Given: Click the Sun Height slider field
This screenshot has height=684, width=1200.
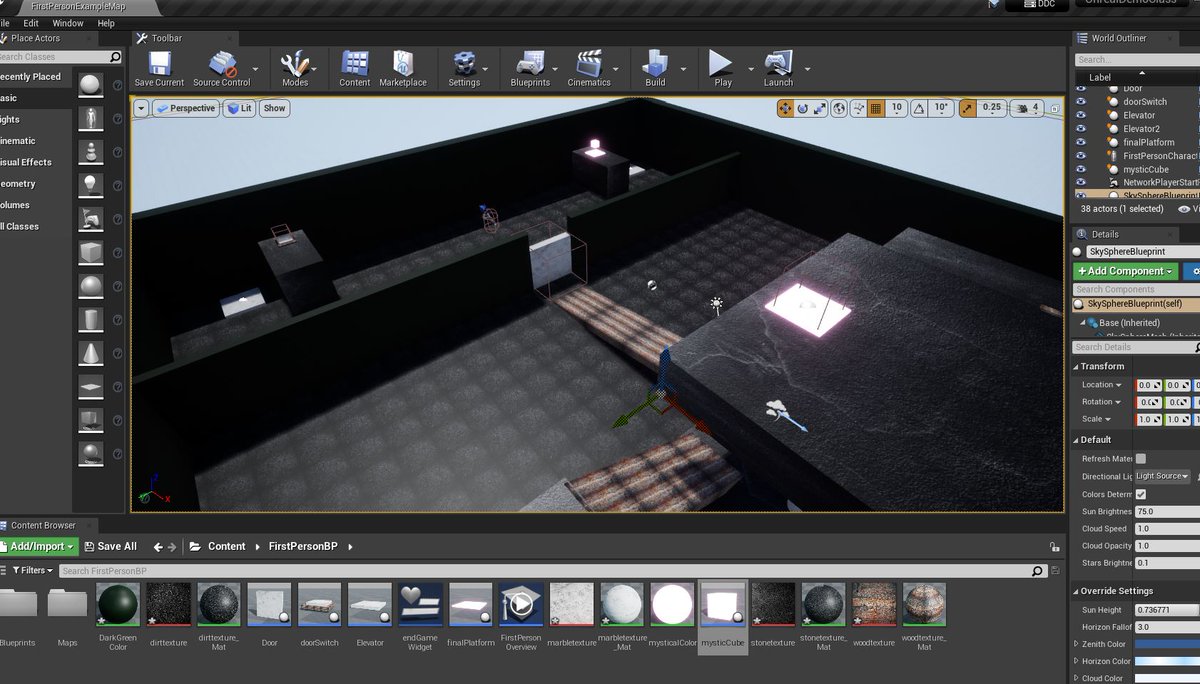Looking at the screenshot, I should (1167, 609).
